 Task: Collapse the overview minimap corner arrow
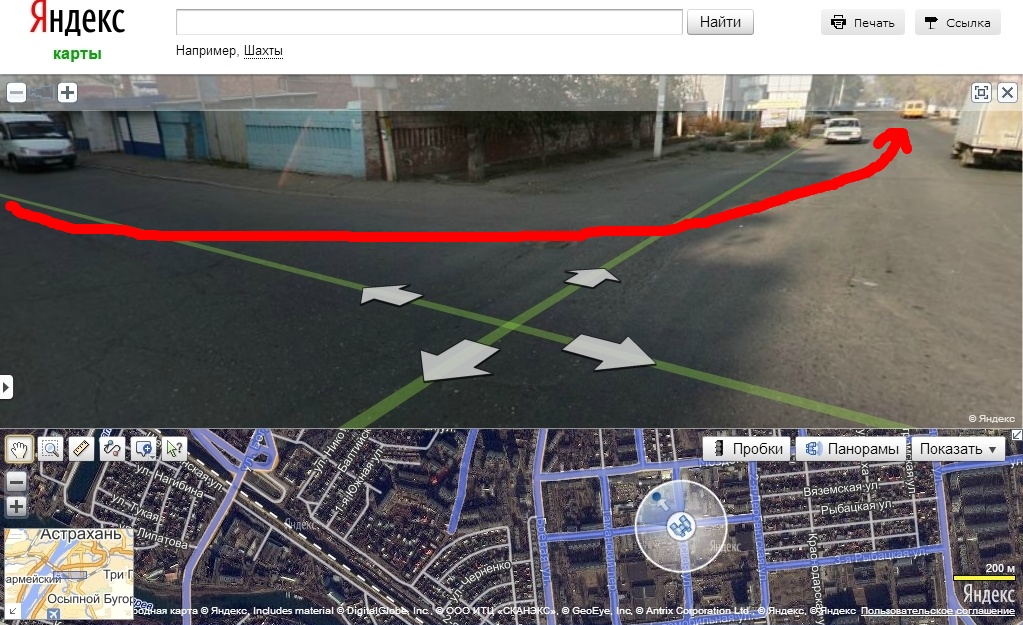(x=12, y=612)
